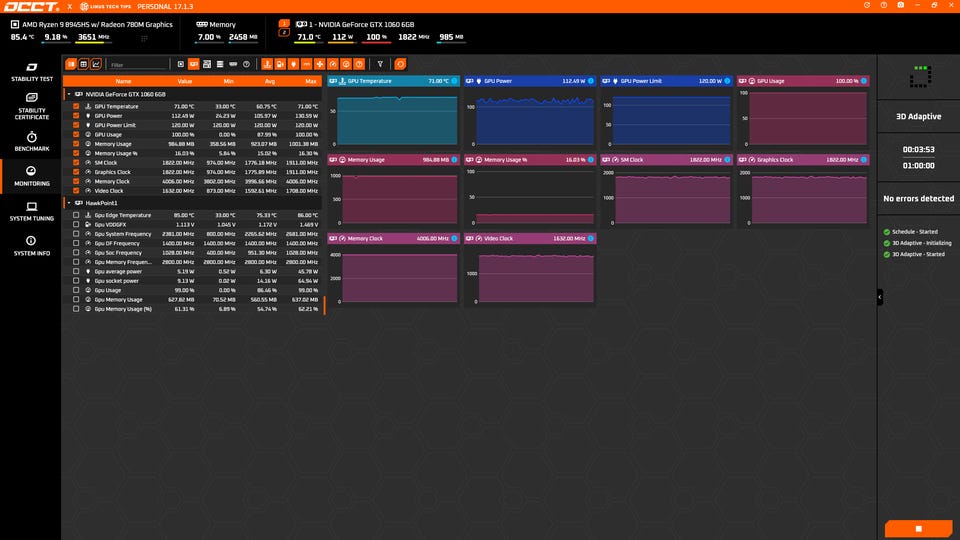Image resolution: width=960 pixels, height=540 pixels.
Task: Uncheck GPU Power Limit sensor checkbox
Action: click(x=76, y=125)
